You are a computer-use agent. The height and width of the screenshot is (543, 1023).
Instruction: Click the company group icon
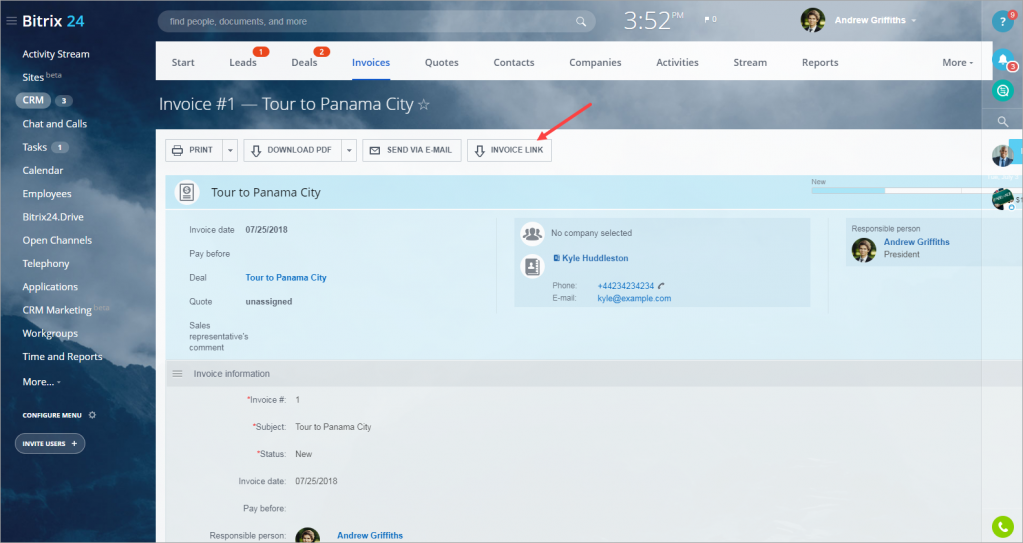point(532,233)
